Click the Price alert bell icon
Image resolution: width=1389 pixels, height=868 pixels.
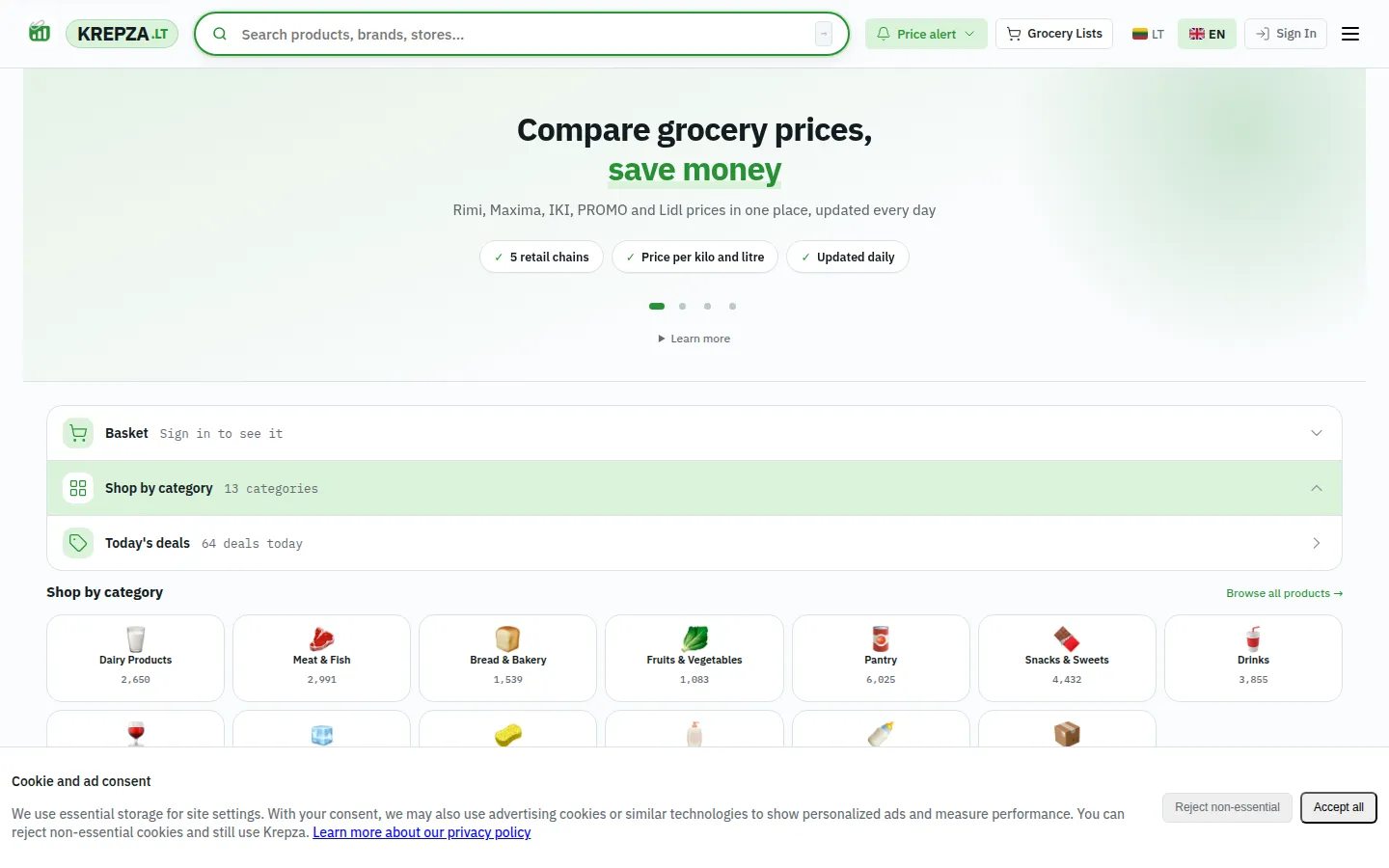click(x=884, y=34)
